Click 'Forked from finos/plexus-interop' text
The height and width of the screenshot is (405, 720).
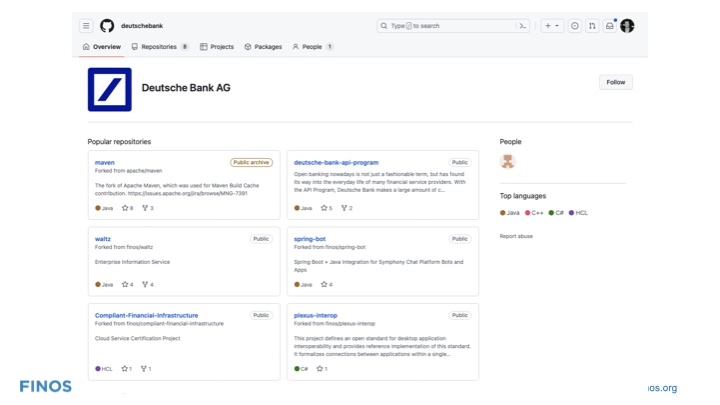coord(334,323)
